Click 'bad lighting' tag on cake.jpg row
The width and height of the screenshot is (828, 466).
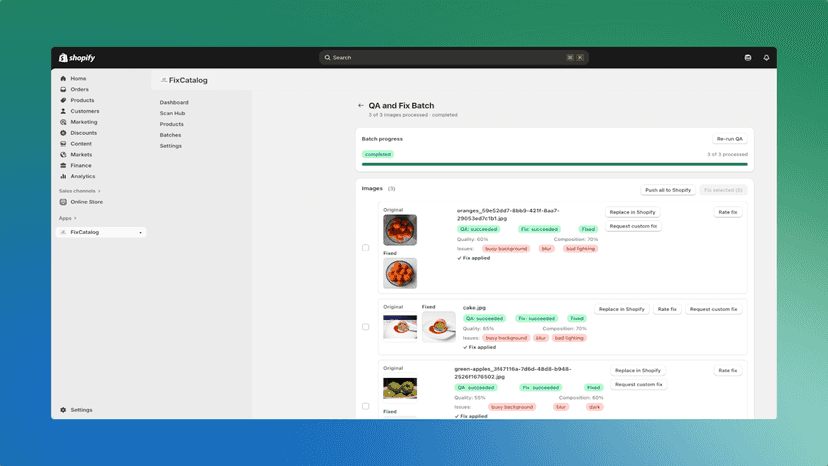[x=569, y=338]
